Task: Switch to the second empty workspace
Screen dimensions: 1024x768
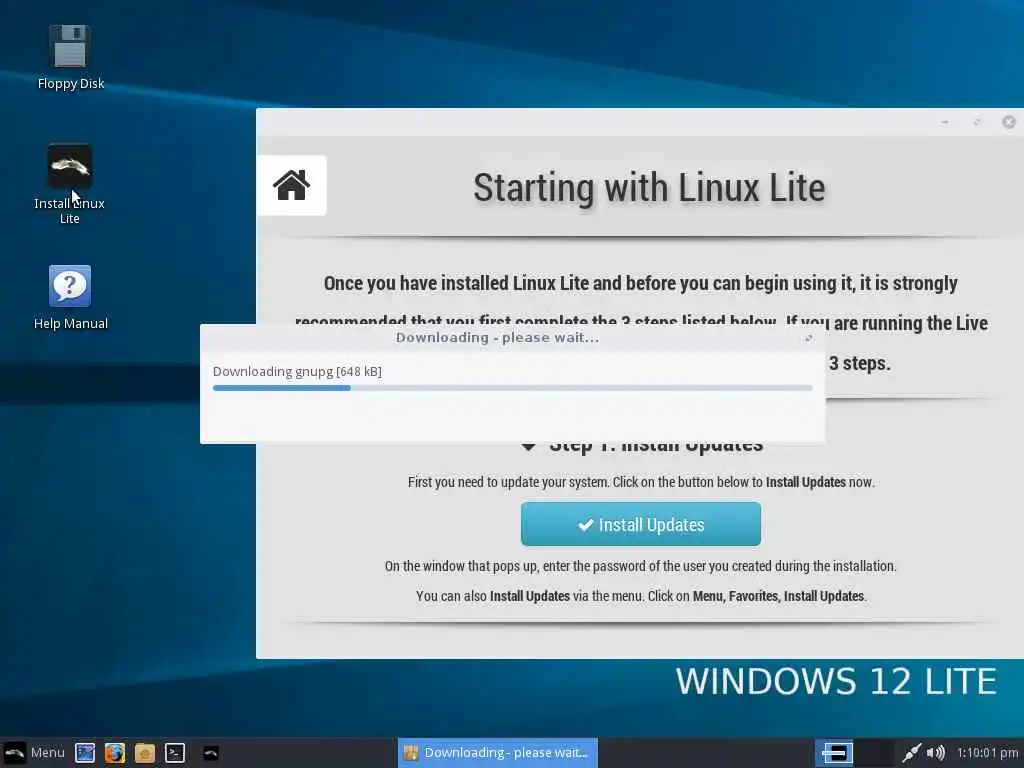Action: pos(874,753)
